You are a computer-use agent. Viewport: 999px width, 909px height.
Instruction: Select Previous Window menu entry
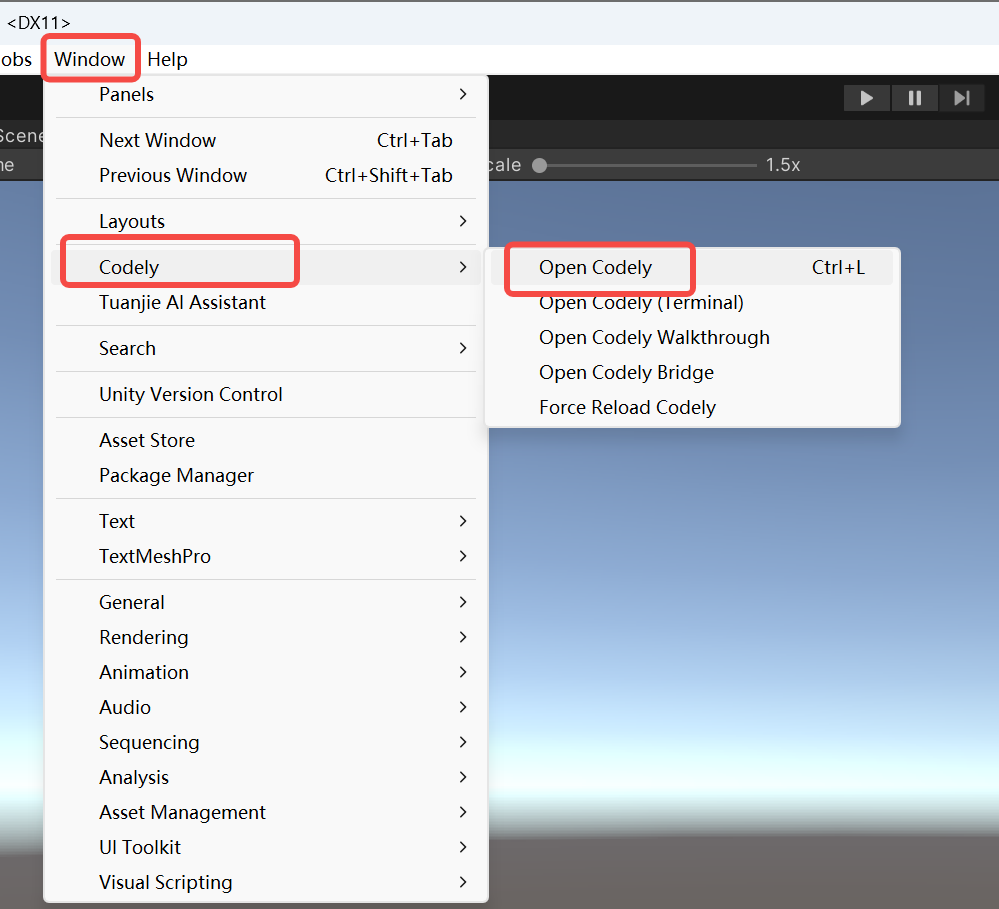pos(266,175)
